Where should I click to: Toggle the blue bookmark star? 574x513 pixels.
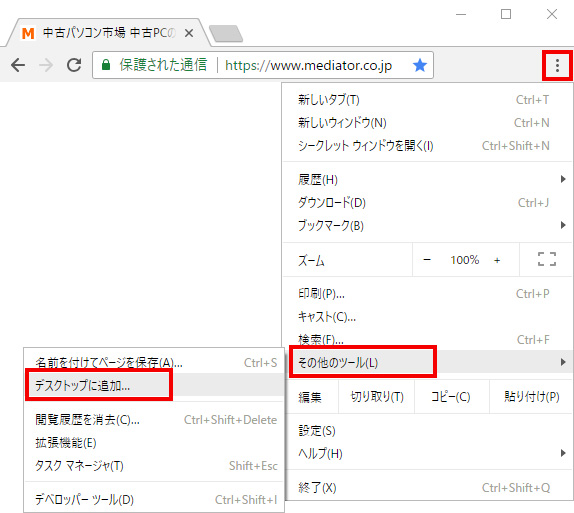(x=420, y=66)
